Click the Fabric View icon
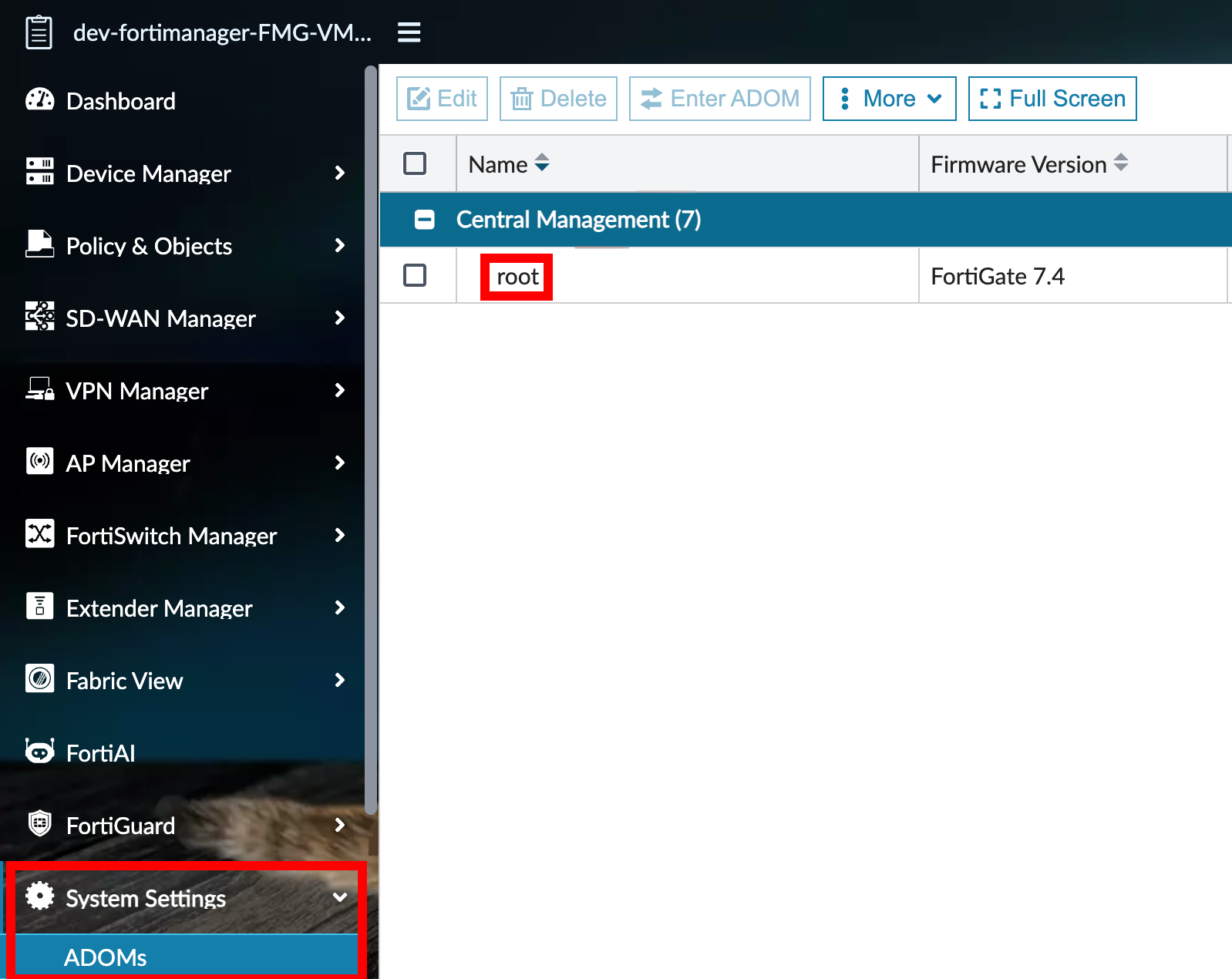Screen dimensions: 1232x979 (39, 679)
